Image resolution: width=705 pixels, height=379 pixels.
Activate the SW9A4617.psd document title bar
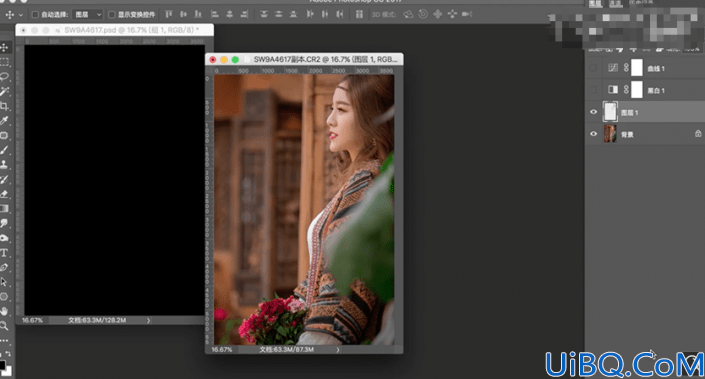pyautogui.click(x=114, y=30)
